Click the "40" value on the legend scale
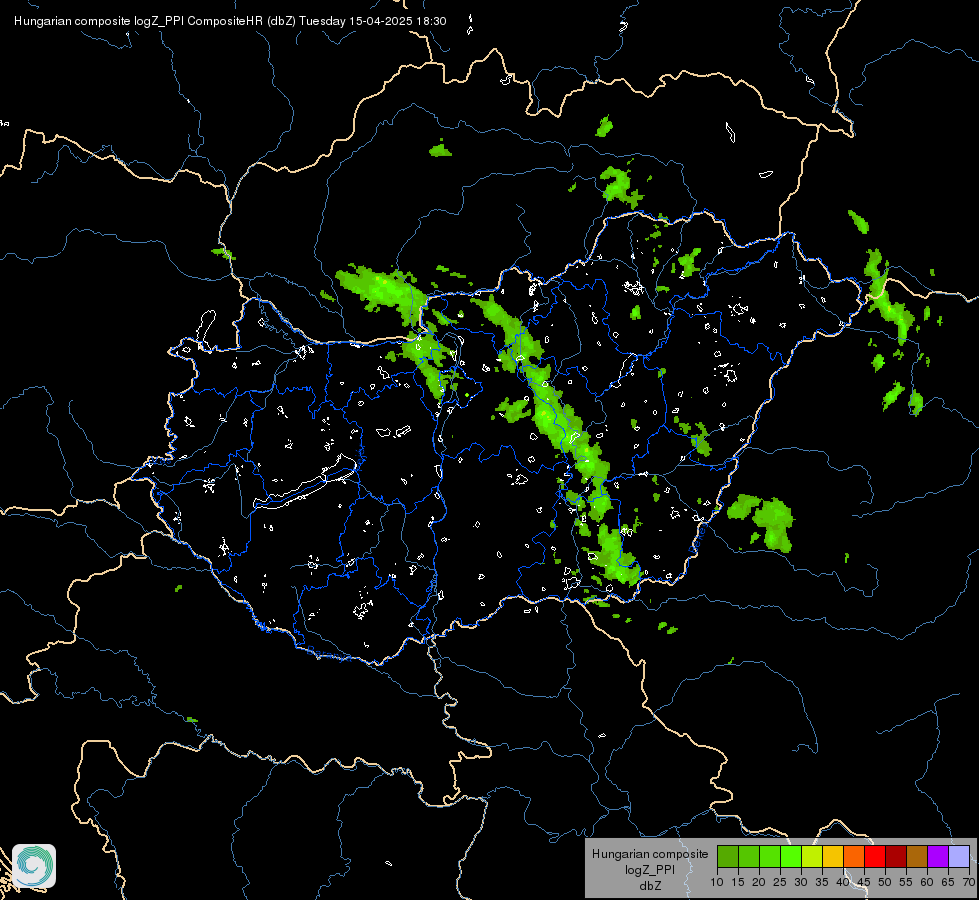The width and height of the screenshot is (979, 900). point(843,883)
